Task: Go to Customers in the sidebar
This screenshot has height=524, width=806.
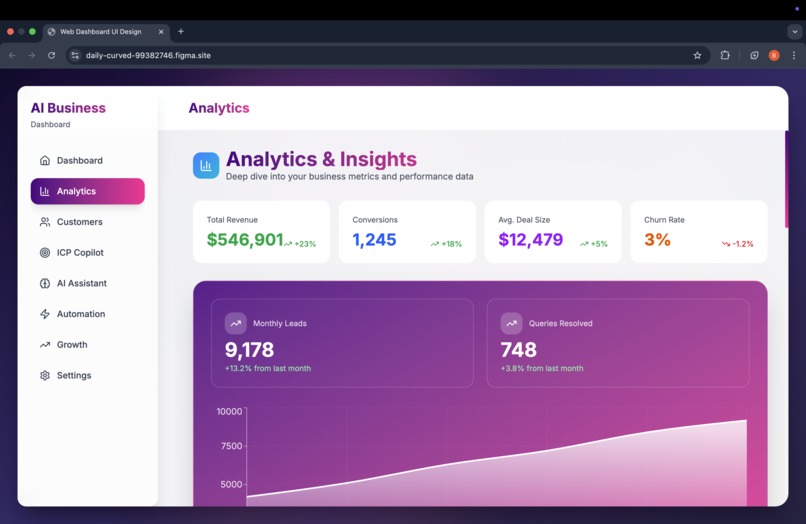Action: (x=87, y=222)
